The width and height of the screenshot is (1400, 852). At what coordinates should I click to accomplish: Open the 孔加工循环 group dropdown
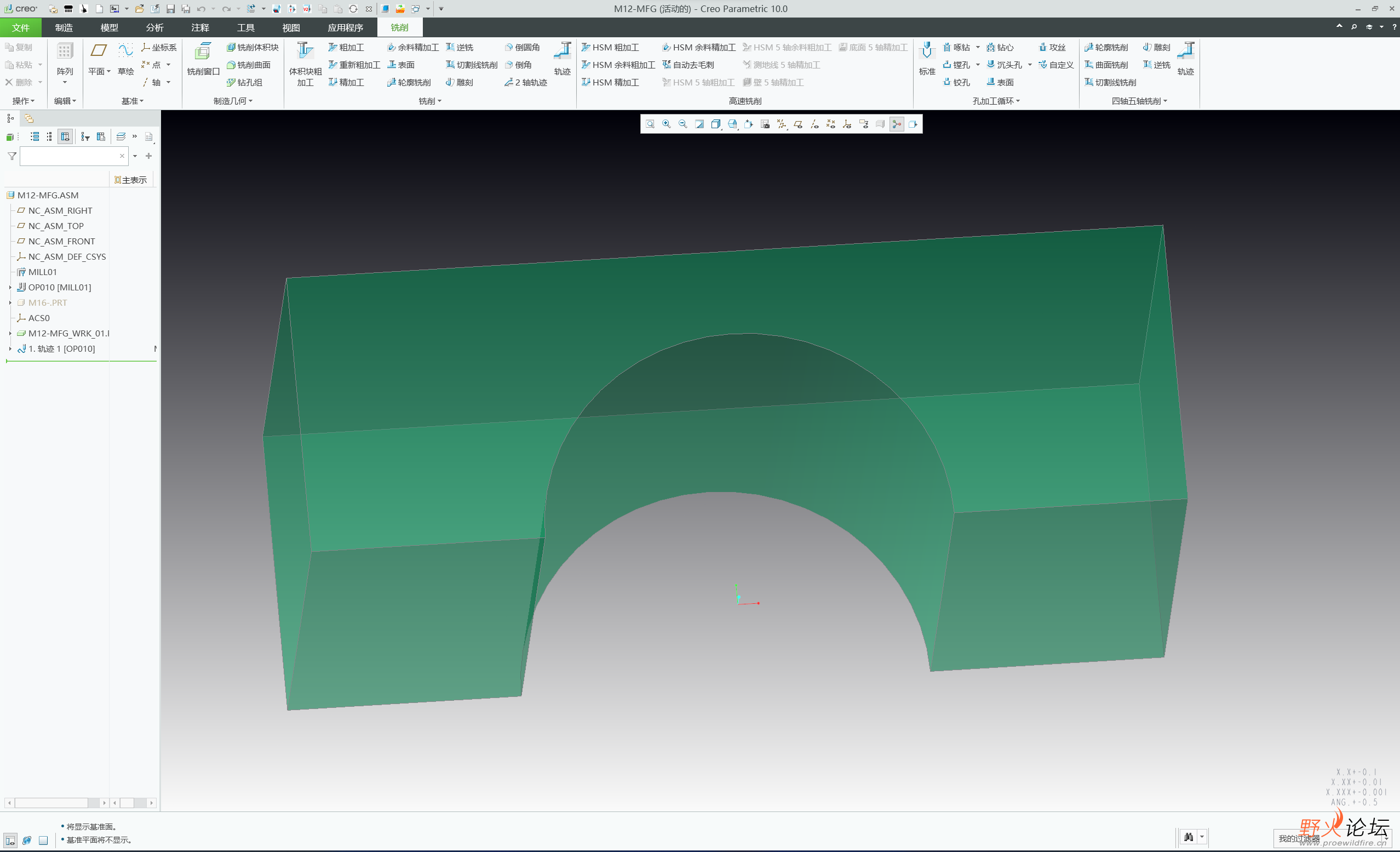(996, 101)
